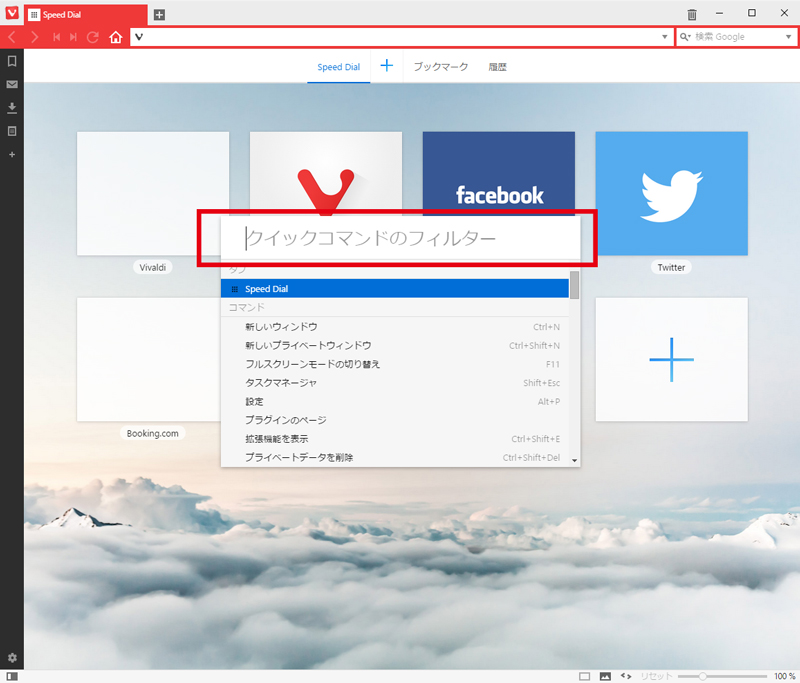Click the Twitter label under thumbnail
This screenshot has height=683, width=800.
click(x=671, y=267)
